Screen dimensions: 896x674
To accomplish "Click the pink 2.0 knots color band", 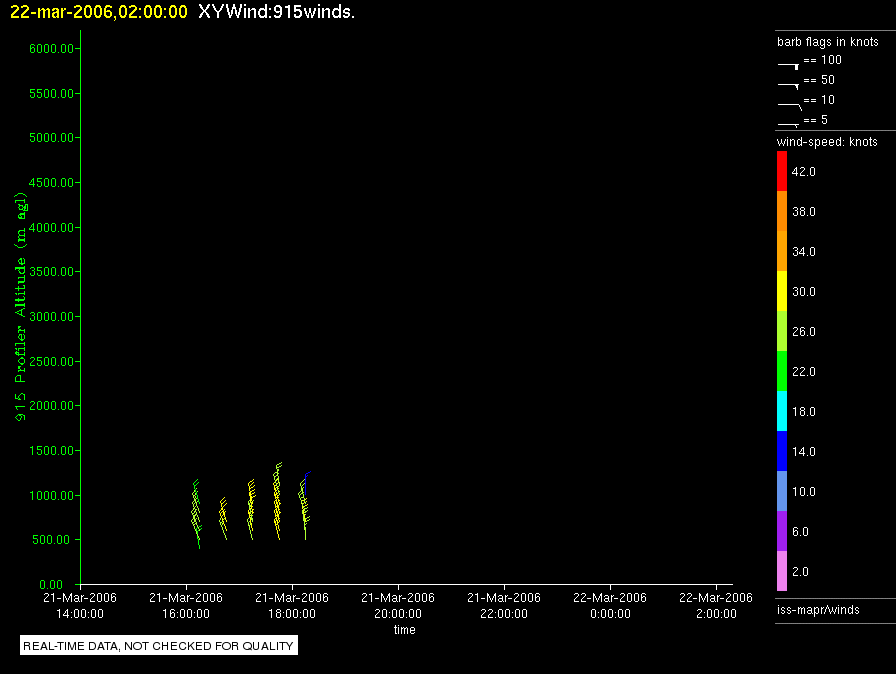I will pos(782,571).
